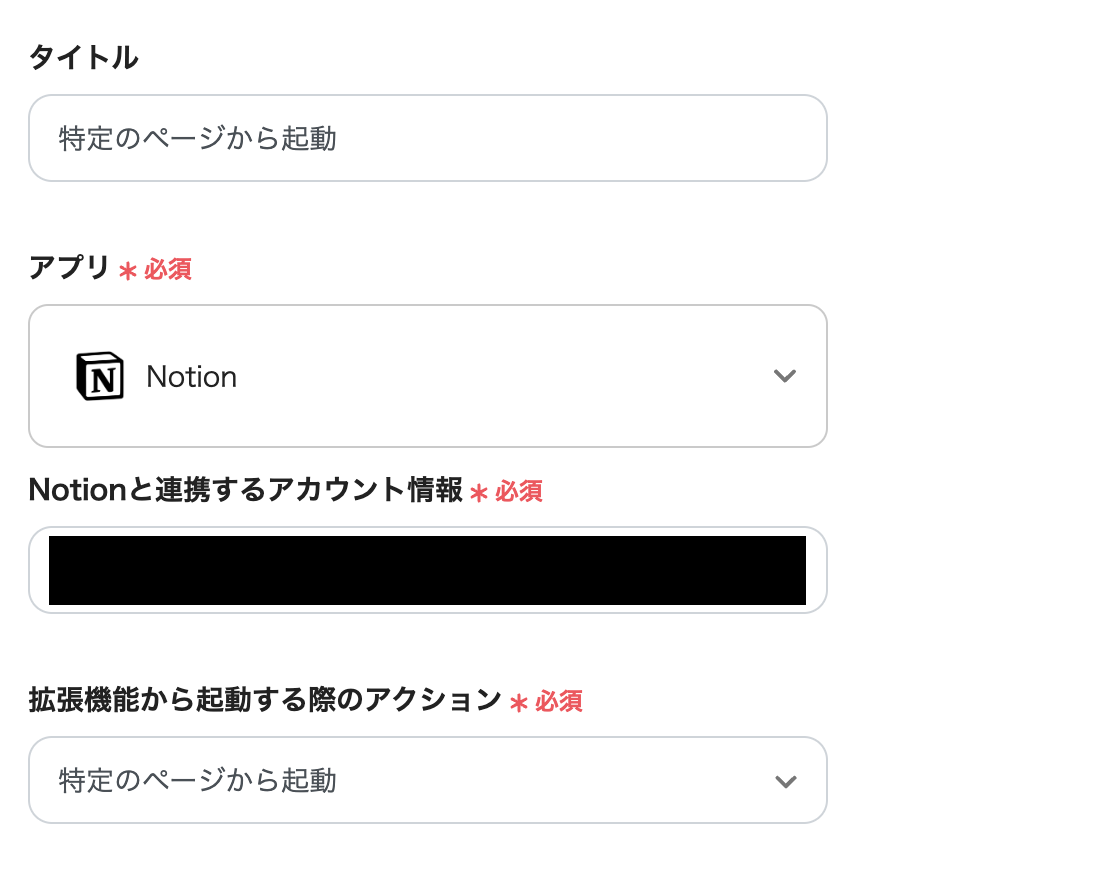Click the Notion text in app dropdown

click(x=191, y=377)
